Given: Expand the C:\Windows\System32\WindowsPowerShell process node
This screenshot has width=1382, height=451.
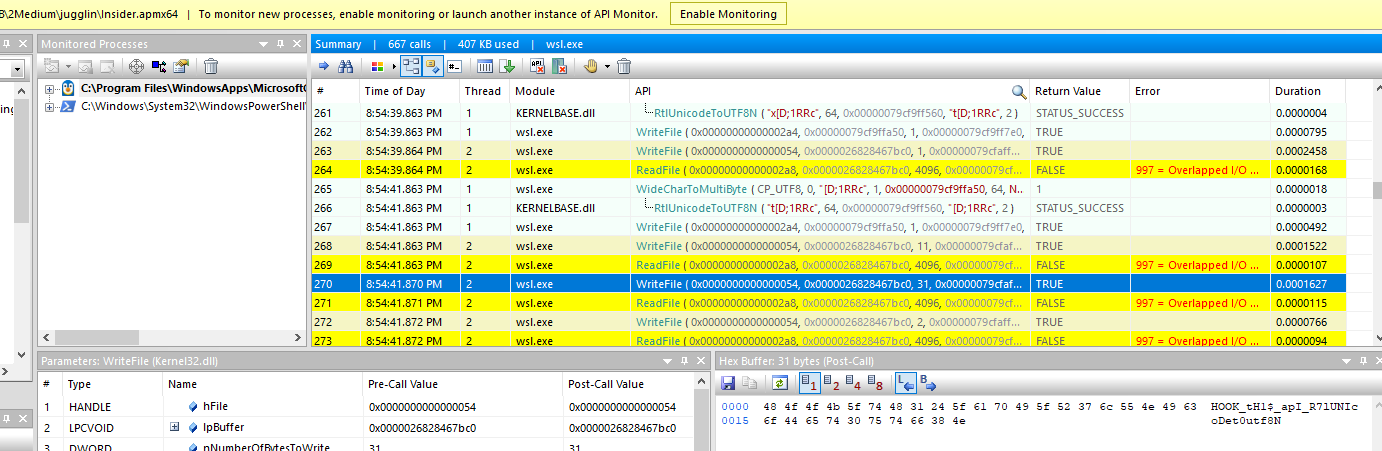Looking at the screenshot, I should tap(49, 106).
